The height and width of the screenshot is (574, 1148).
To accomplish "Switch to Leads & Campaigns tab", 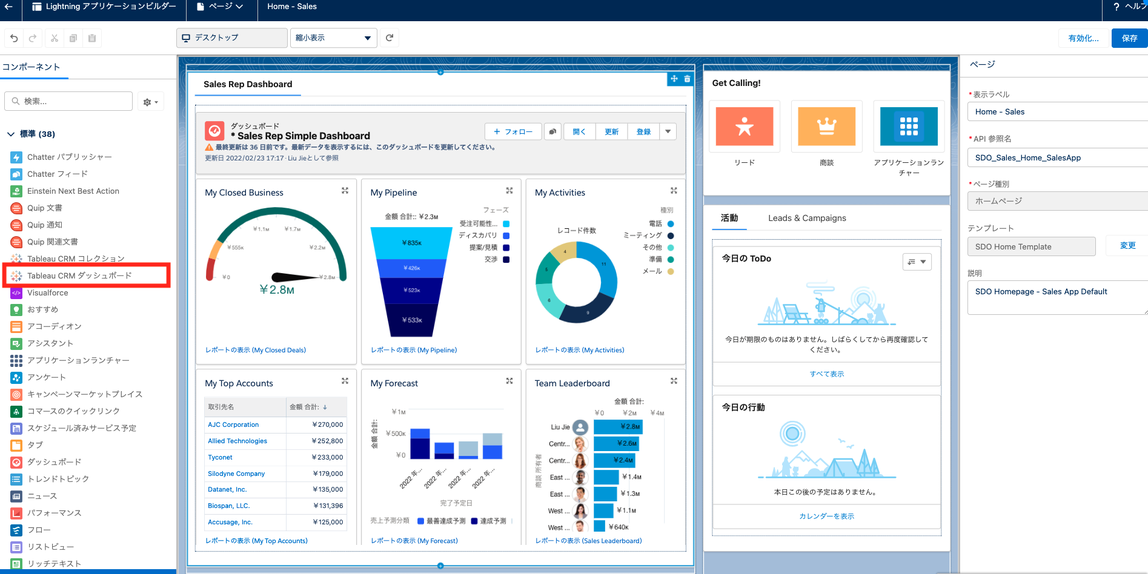I will tap(807, 218).
